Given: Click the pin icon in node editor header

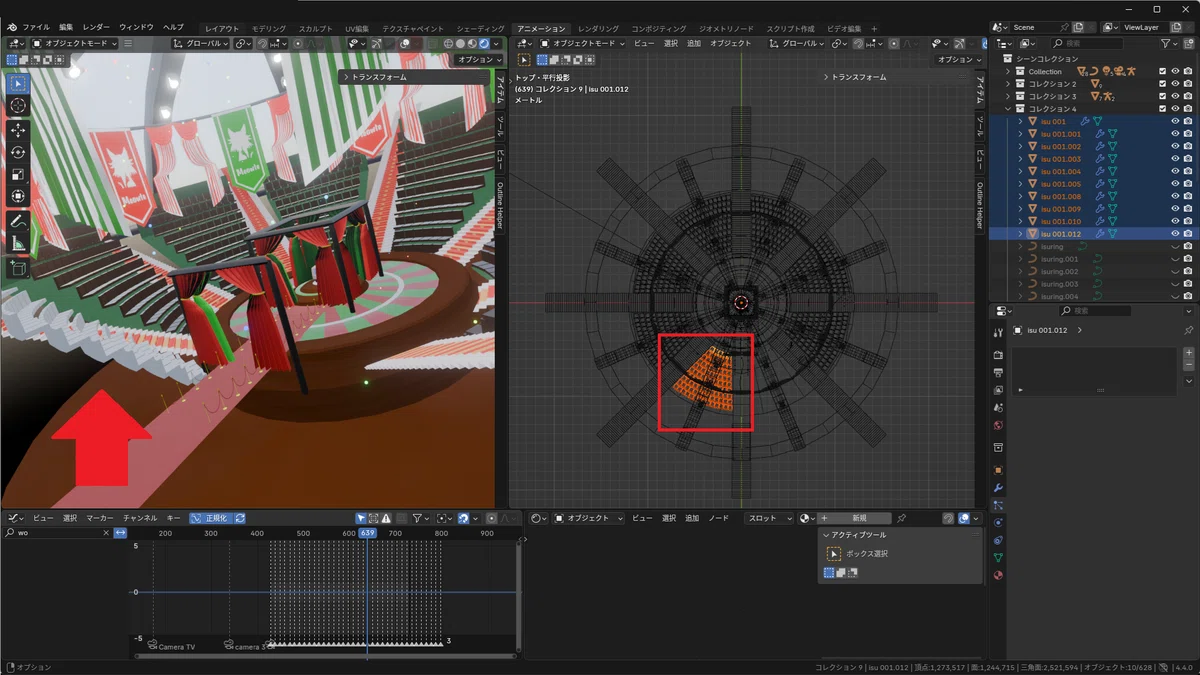Looking at the screenshot, I should click(x=901, y=518).
